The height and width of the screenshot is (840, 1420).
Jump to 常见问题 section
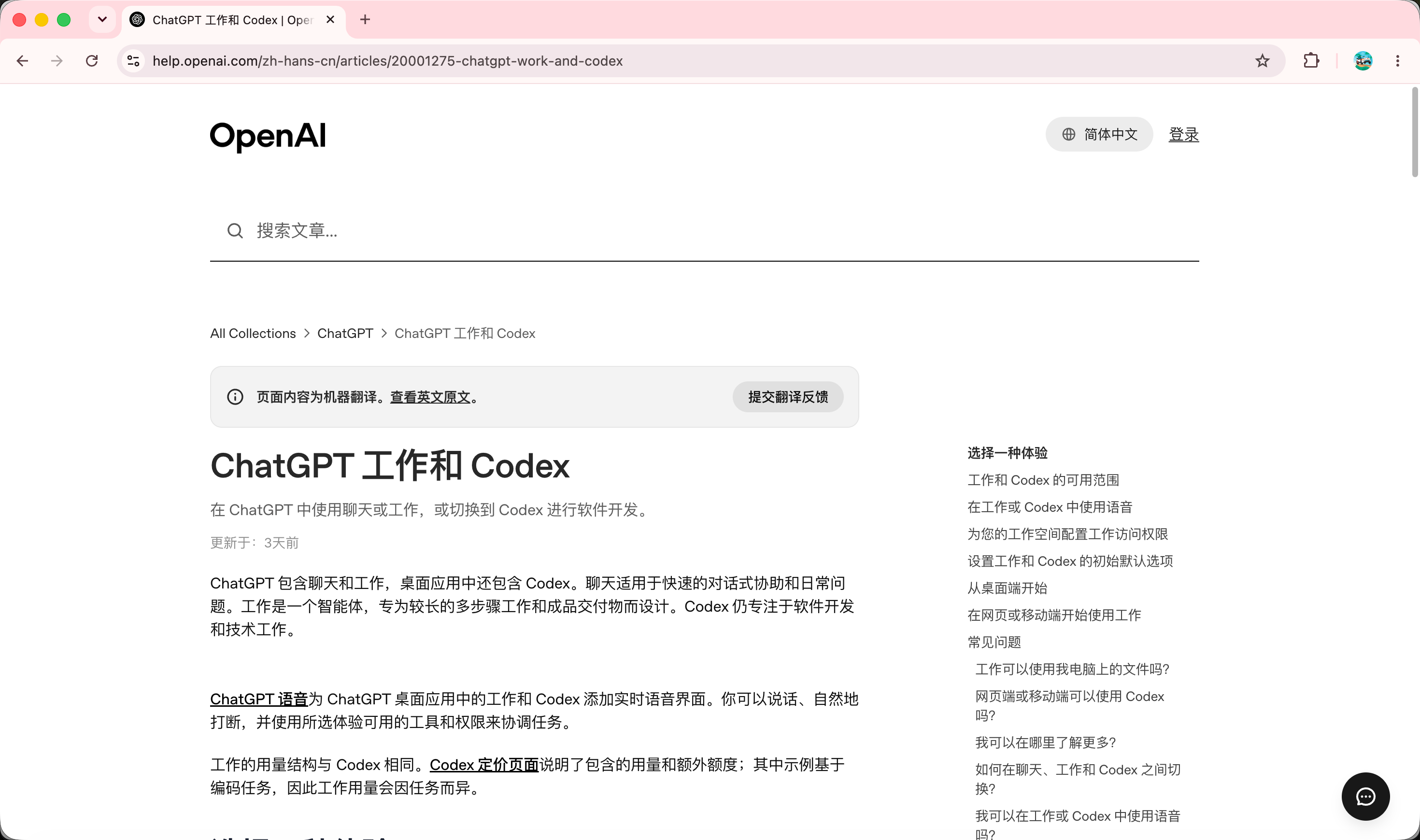click(x=994, y=642)
